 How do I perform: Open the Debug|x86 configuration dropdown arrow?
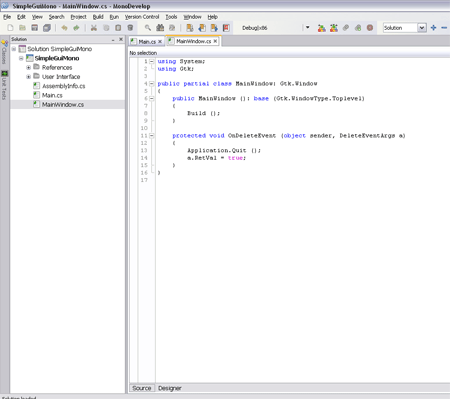pos(307,27)
